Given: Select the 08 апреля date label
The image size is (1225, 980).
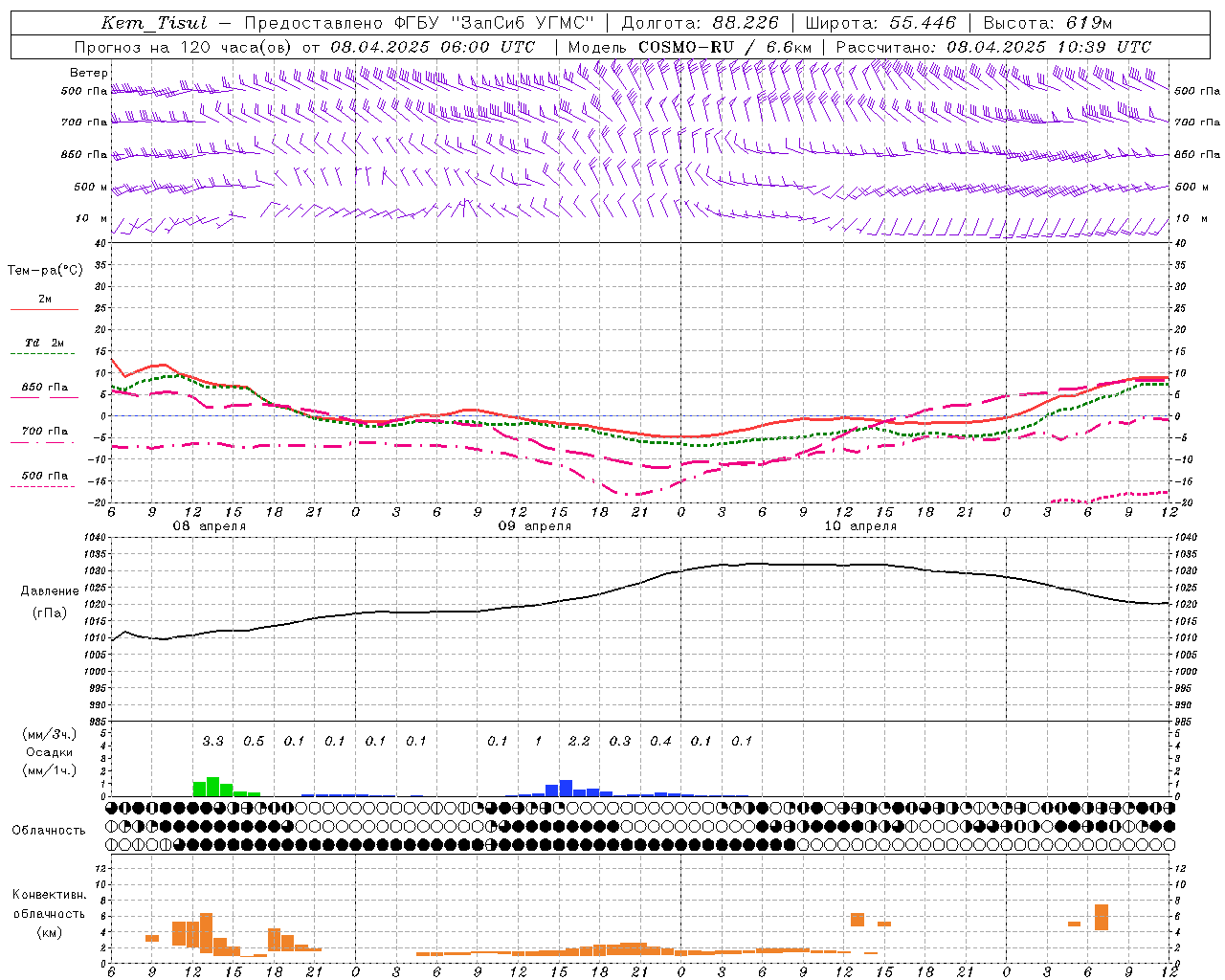Looking at the screenshot, I should click(209, 526).
